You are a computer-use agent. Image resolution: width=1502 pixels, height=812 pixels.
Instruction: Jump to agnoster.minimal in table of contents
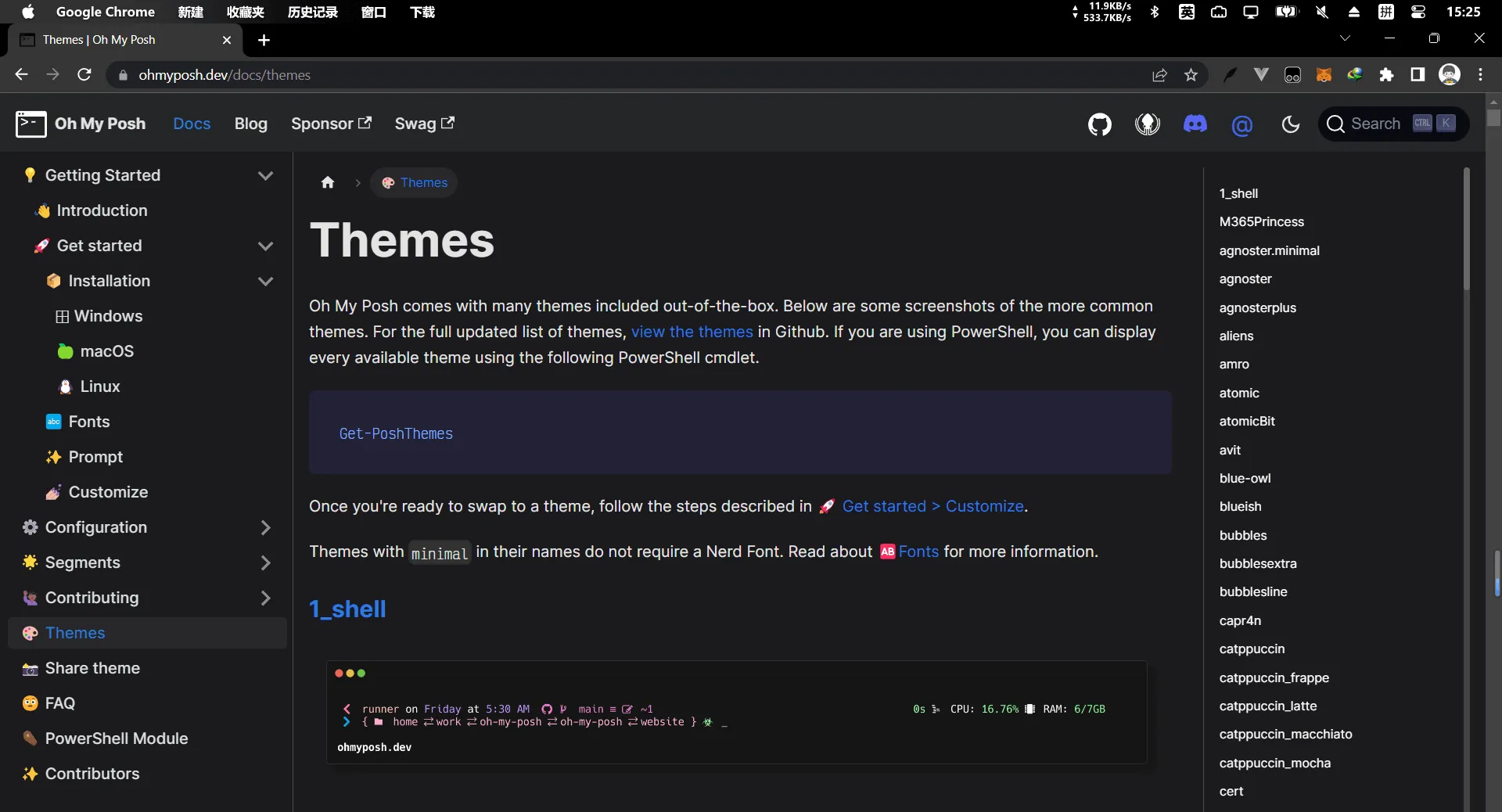[x=1269, y=250]
